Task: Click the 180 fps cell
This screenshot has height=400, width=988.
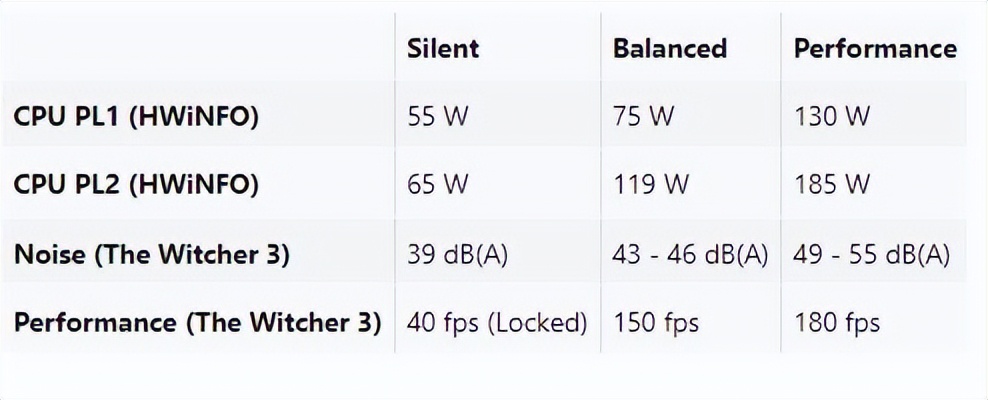Action: point(837,323)
